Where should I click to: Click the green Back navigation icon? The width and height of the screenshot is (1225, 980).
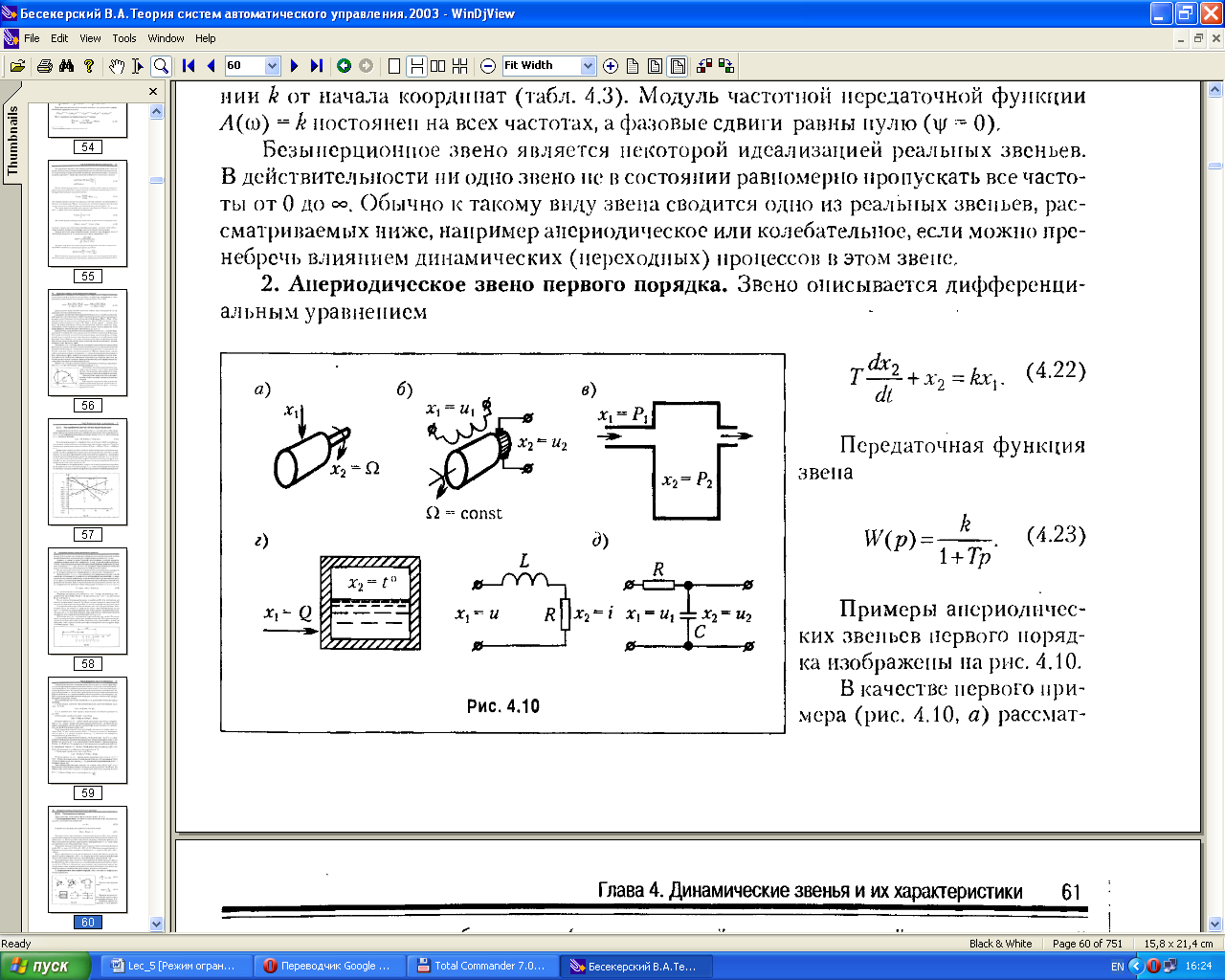coord(344,66)
